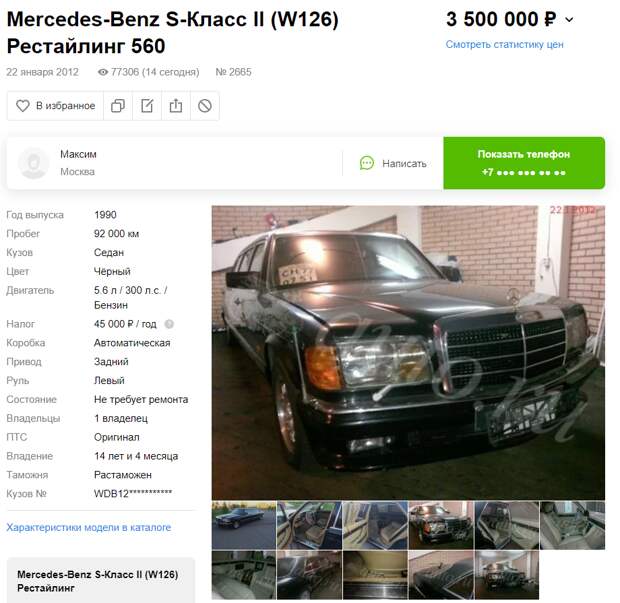This screenshot has width=620, height=603.
Task: Open Характеристики модели в каталоге link
Action: [x=89, y=527]
